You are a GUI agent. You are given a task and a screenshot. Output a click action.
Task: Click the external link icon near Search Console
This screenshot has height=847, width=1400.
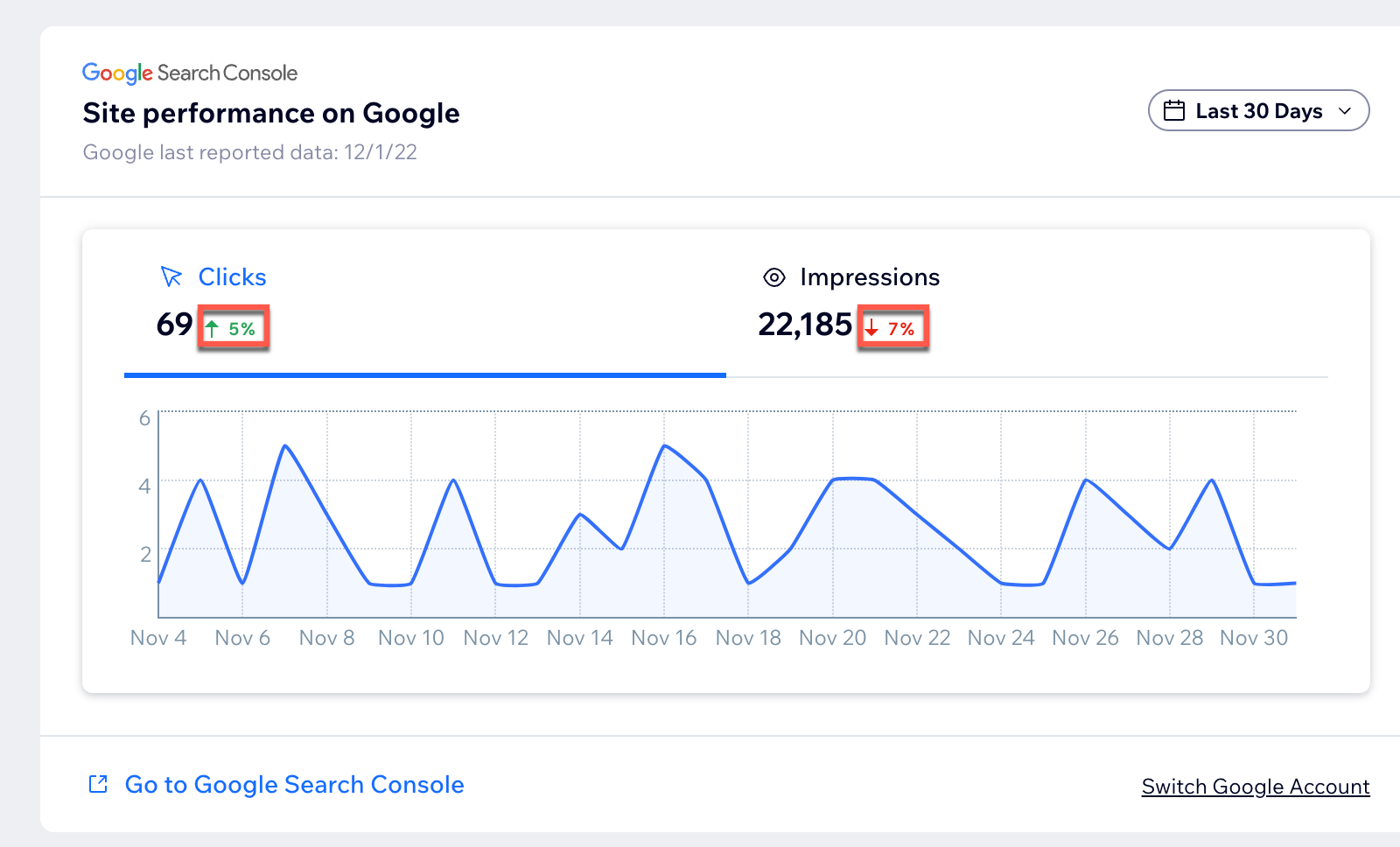click(x=99, y=784)
